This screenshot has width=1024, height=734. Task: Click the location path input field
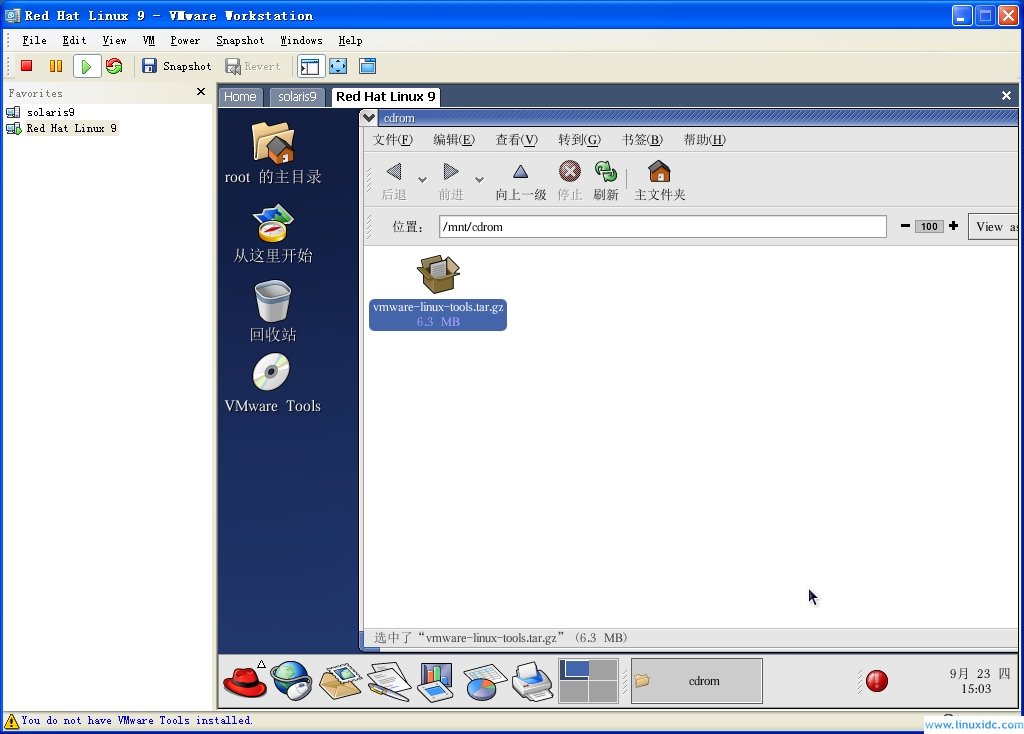pos(662,227)
